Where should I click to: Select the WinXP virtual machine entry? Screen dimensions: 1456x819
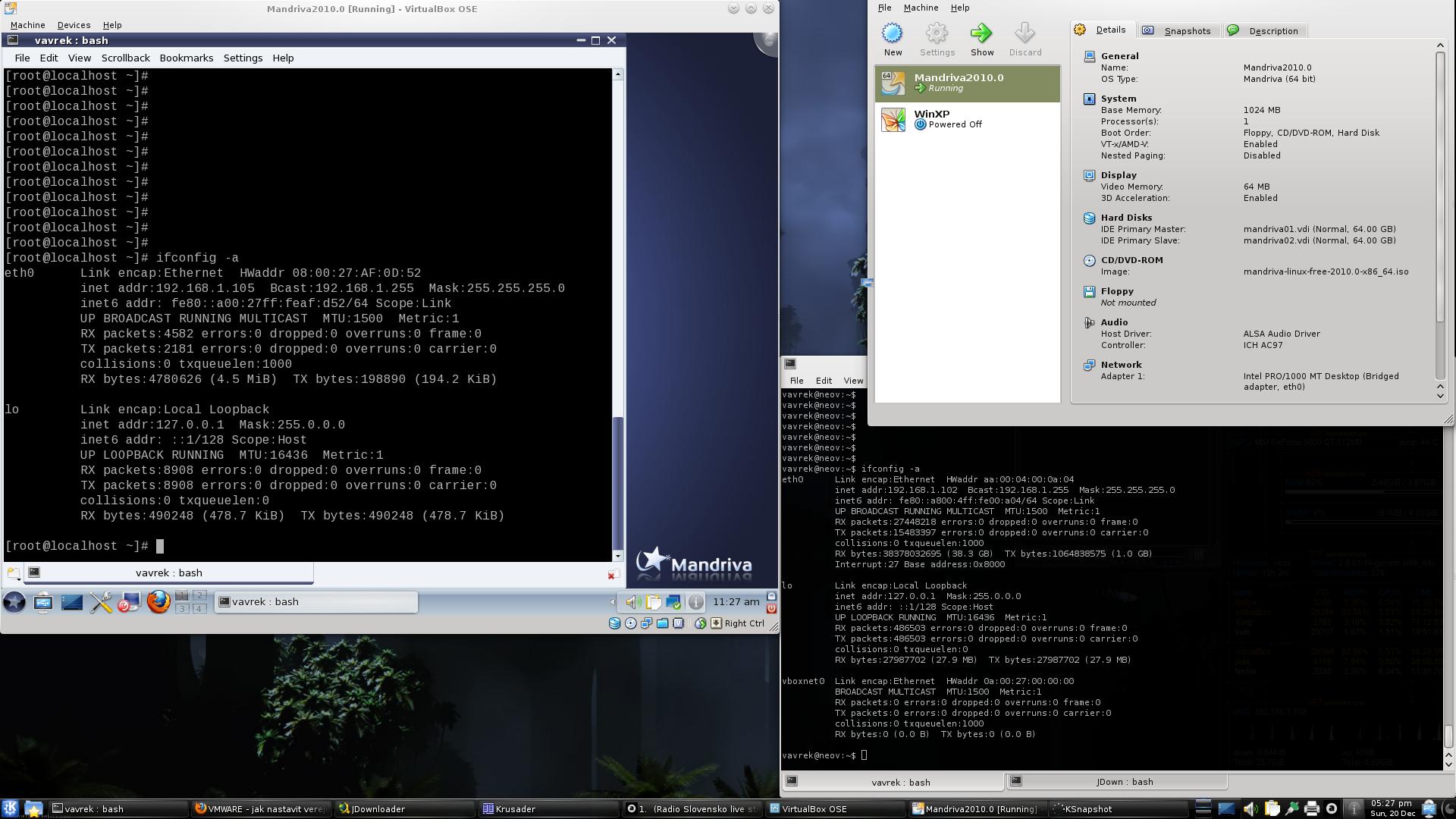click(x=968, y=120)
